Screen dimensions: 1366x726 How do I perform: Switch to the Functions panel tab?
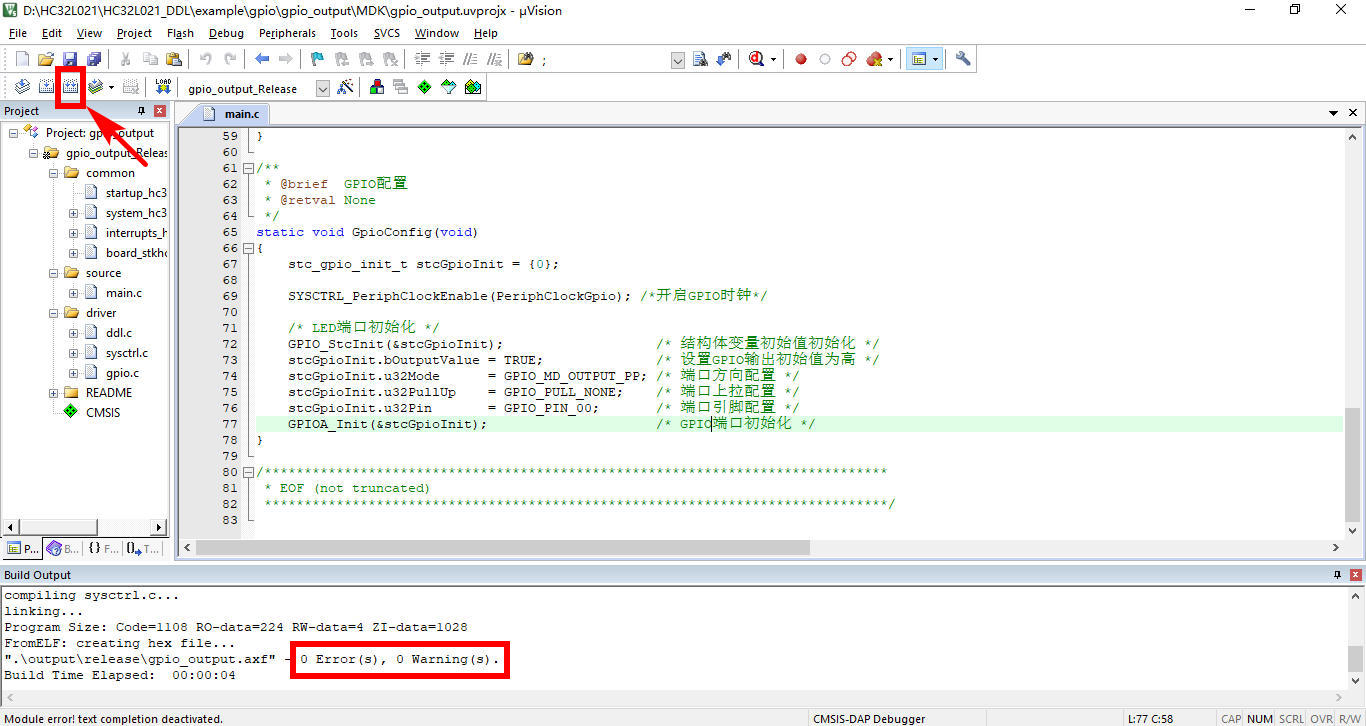(x=102, y=548)
